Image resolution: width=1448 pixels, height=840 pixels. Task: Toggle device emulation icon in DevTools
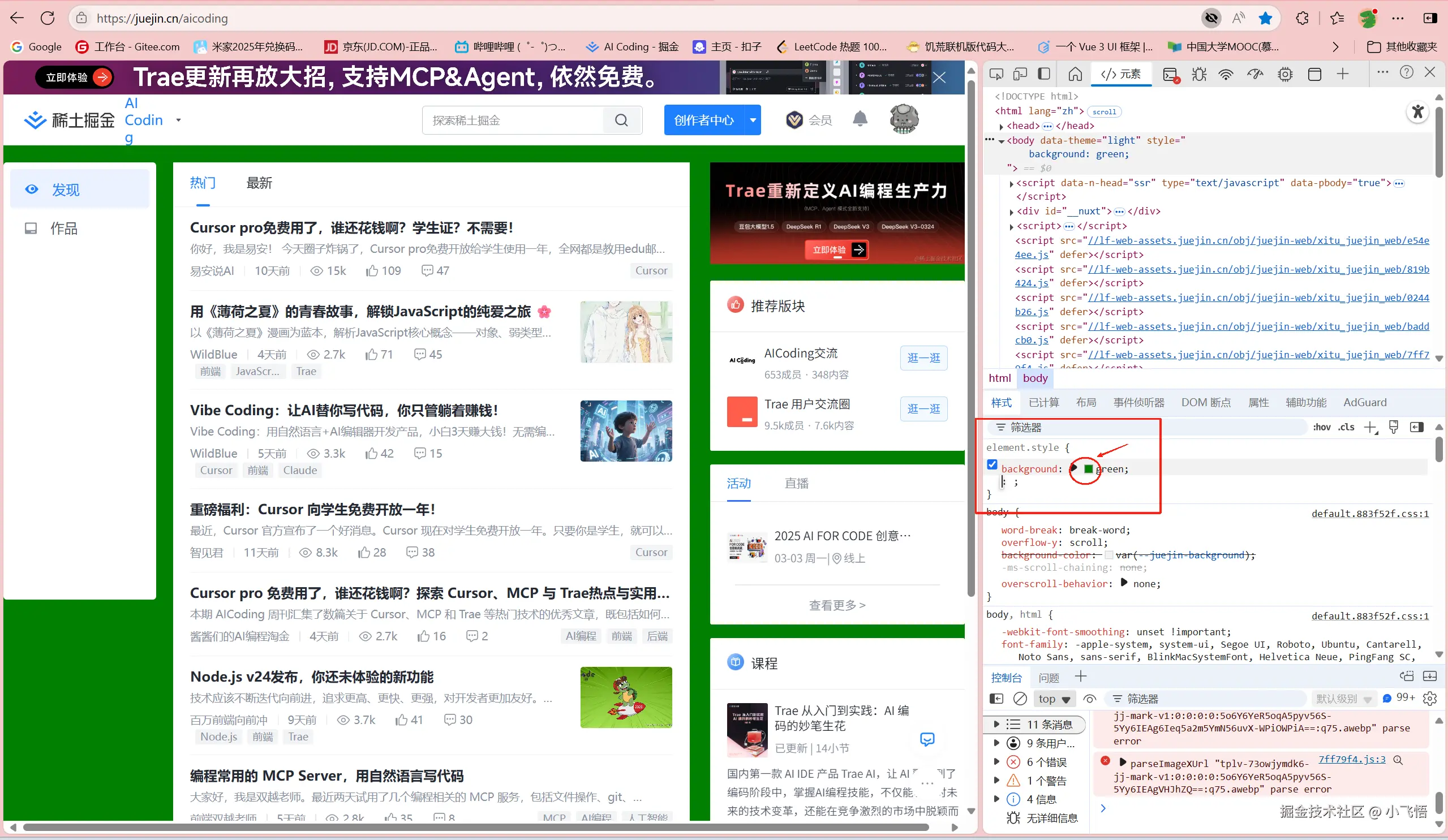tap(1020, 74)
